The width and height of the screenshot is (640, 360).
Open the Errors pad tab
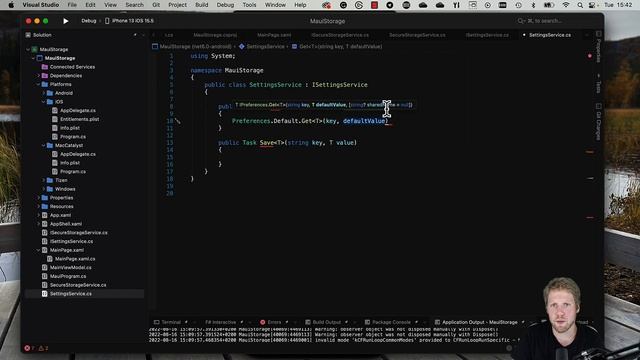pos(274,322)
